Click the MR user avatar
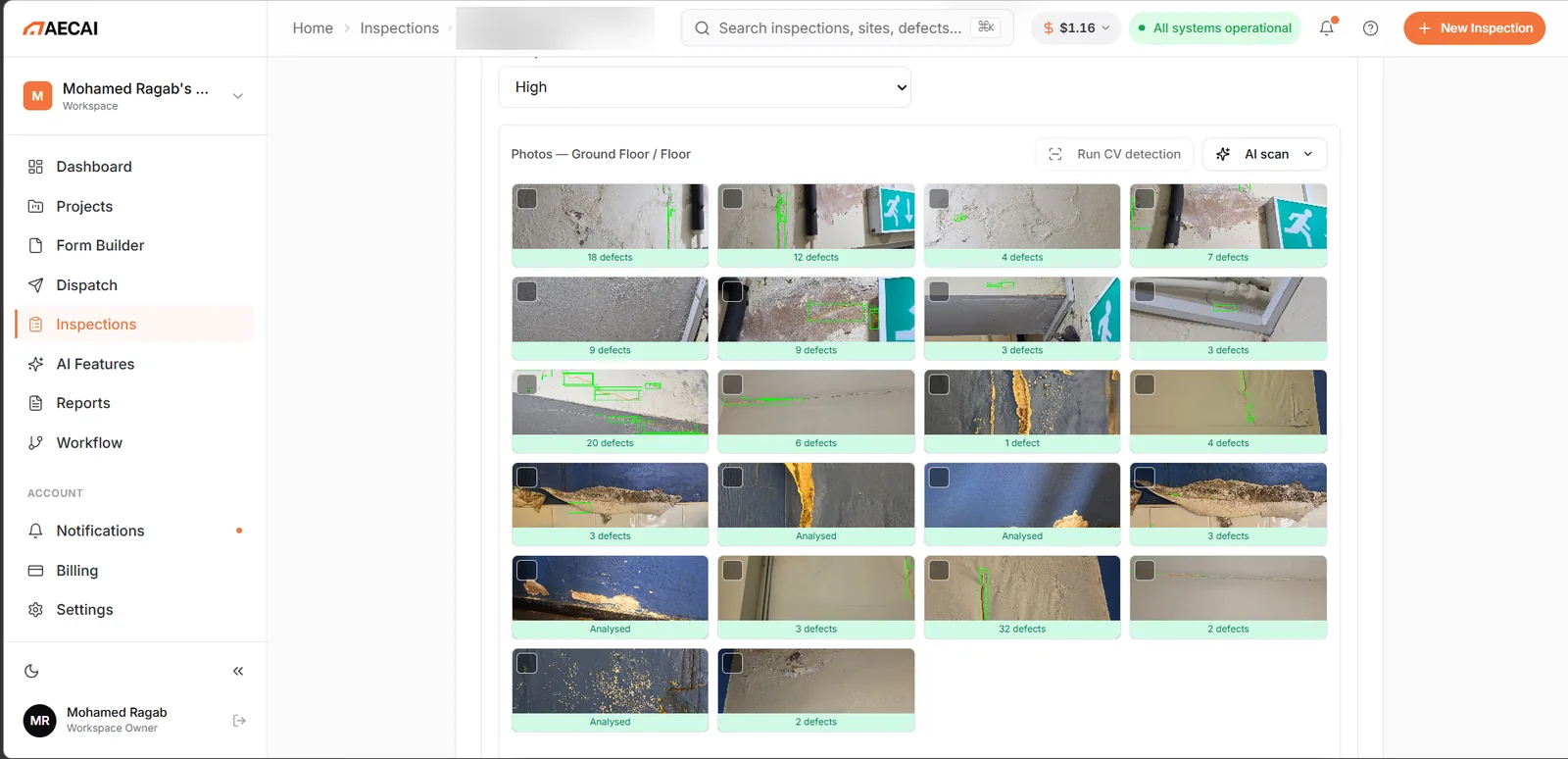The width and height of the screenshot is (1568, 759). coord(40,721)
